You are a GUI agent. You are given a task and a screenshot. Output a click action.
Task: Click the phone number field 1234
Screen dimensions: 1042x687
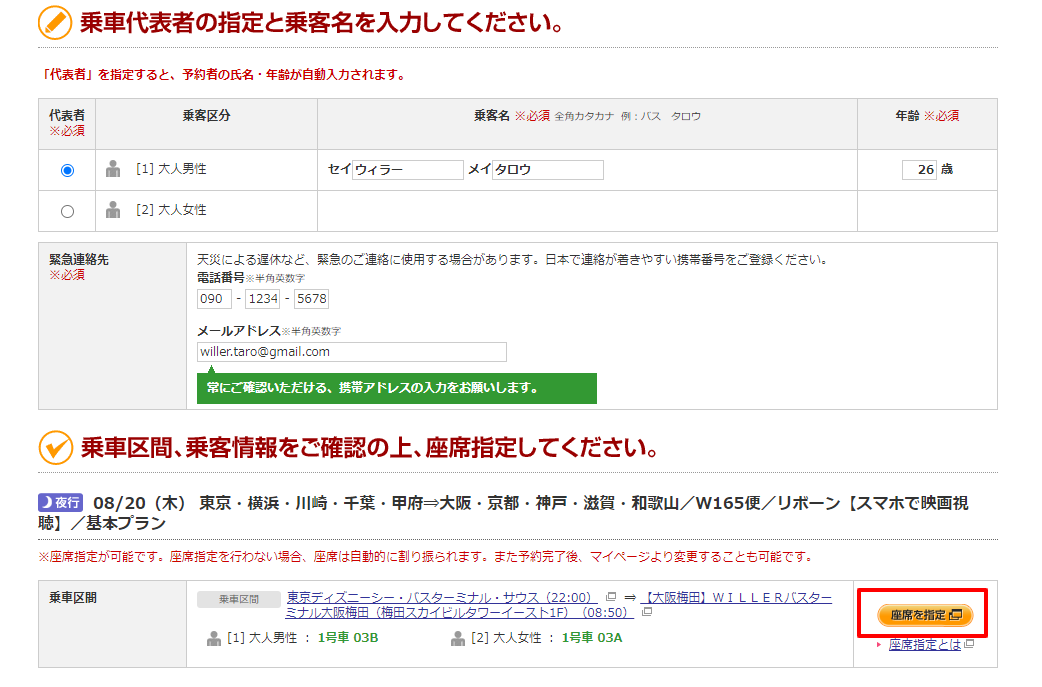click(x=262, y=298)
